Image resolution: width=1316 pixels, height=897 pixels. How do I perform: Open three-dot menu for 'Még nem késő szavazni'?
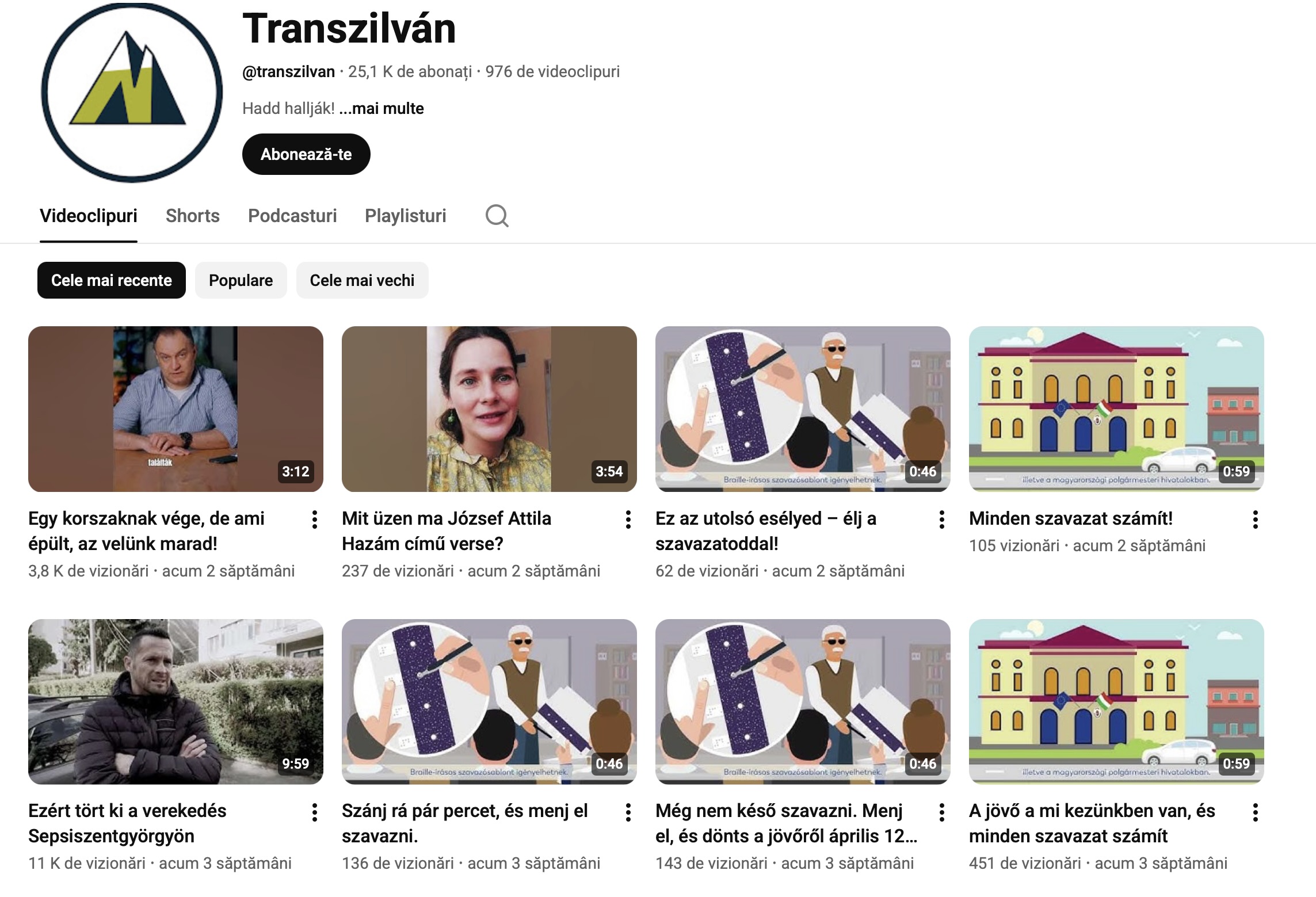(942, 812)
